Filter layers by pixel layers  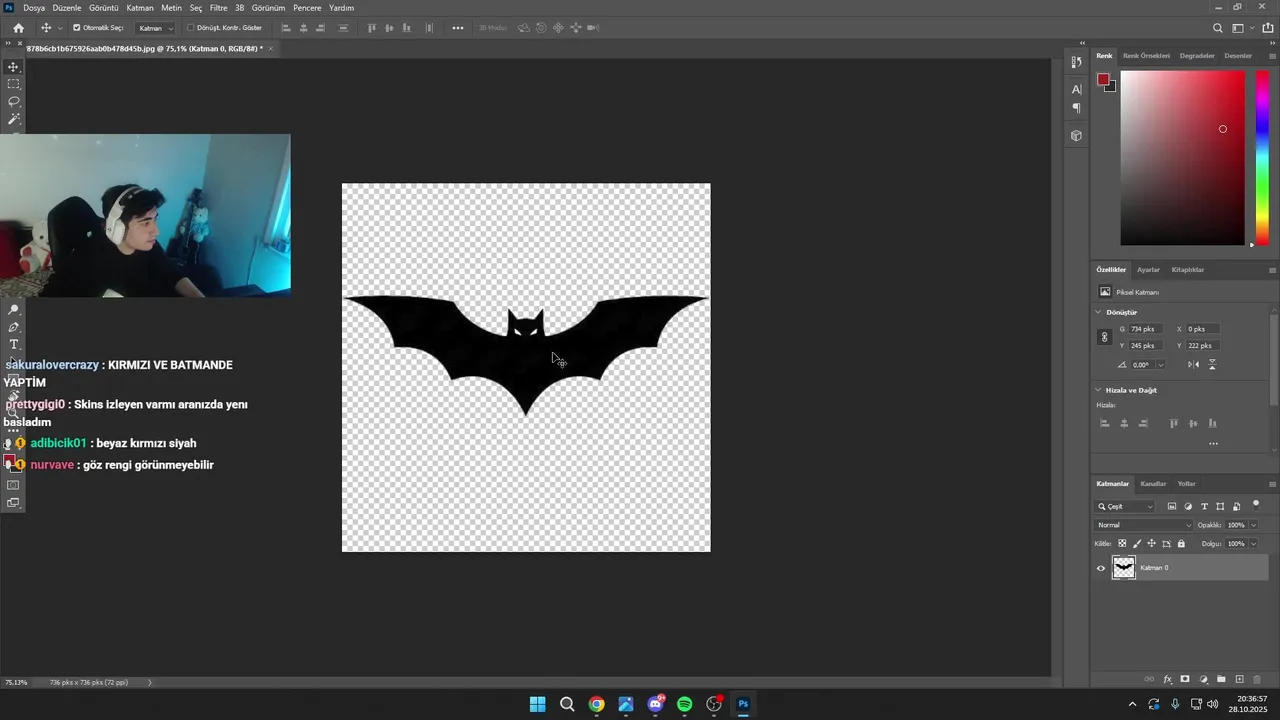point(1172,507)
